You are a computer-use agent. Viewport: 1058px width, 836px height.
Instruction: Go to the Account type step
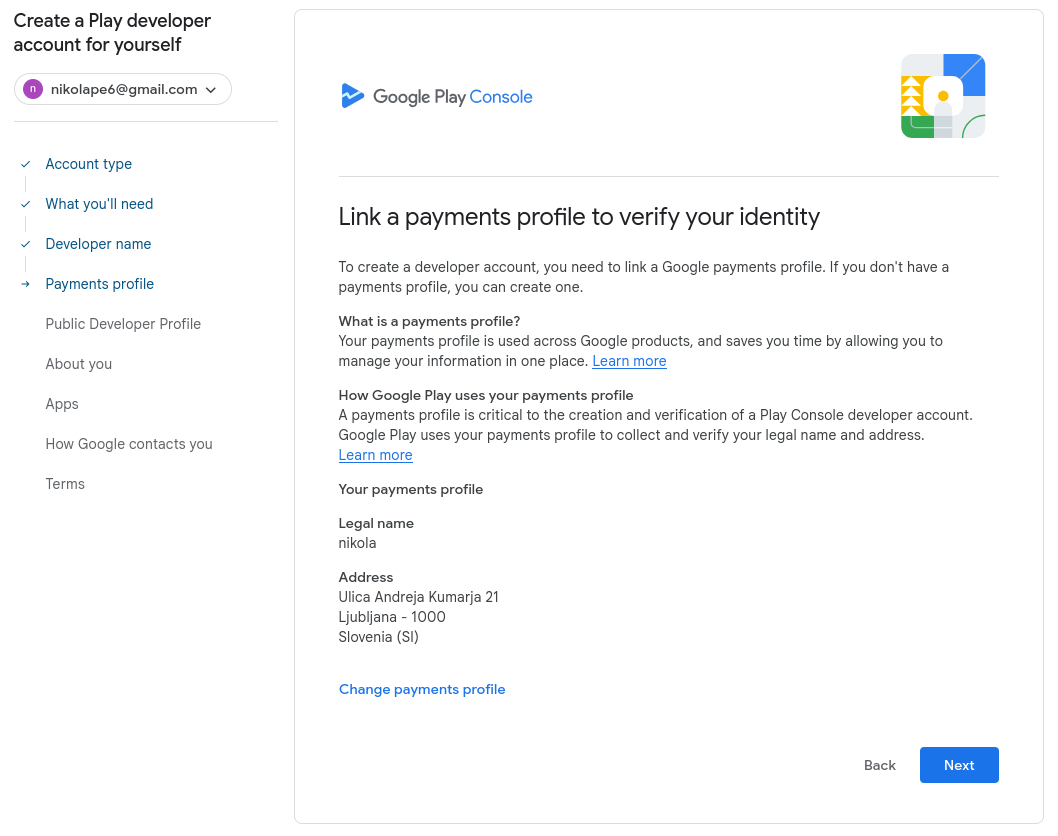(88, 164)
